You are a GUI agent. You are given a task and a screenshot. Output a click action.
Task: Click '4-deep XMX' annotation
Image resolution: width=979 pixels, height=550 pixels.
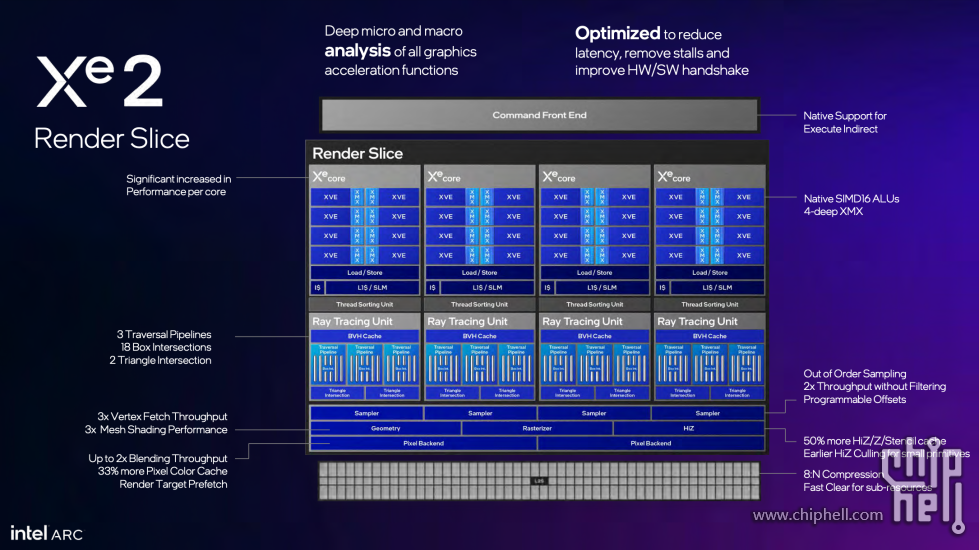coord(833,212)
